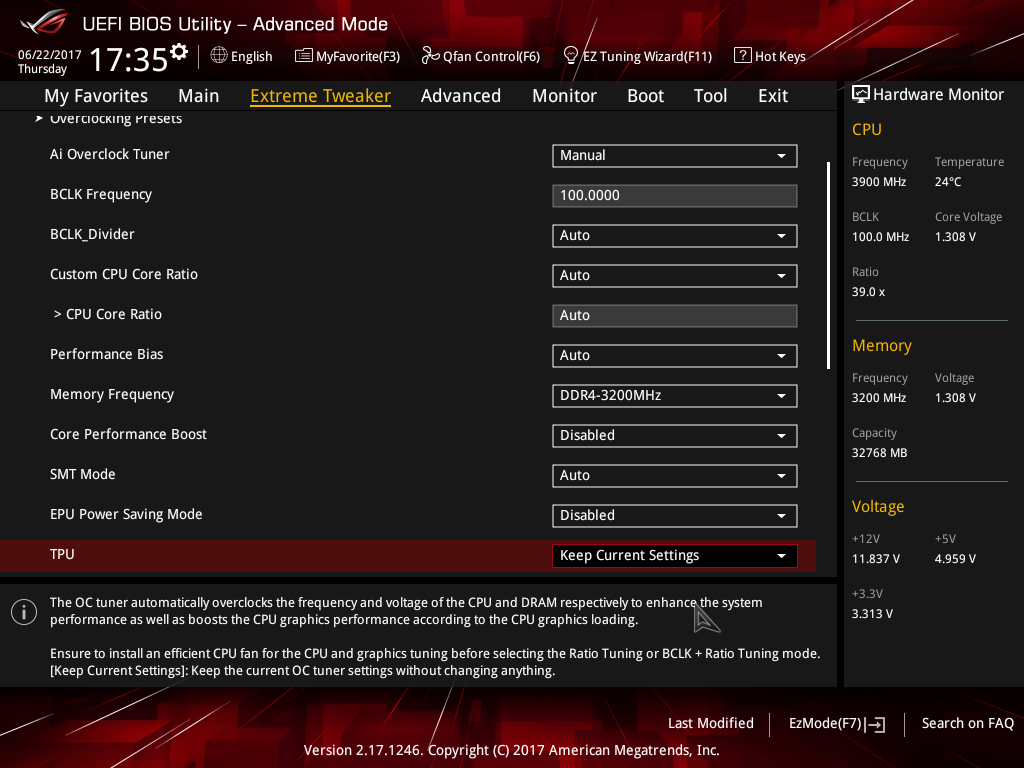This screenshot has height=768, width=1024.
Task: Click the 1.308 V Core Voltage value
Action: pyautogui.click(x=955, y=237)
